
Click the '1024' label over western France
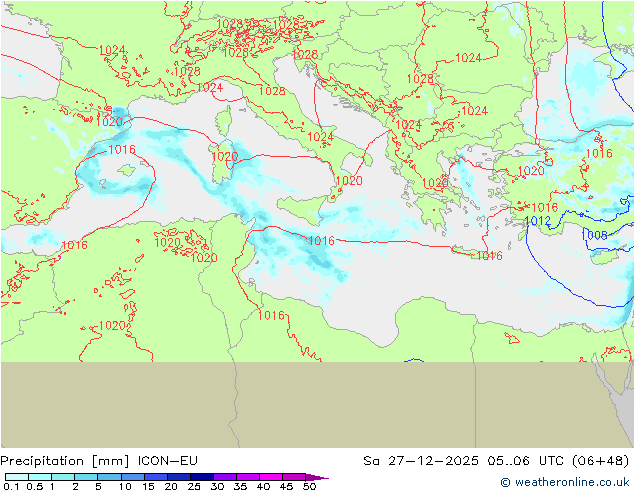click(x=112, y=50)
